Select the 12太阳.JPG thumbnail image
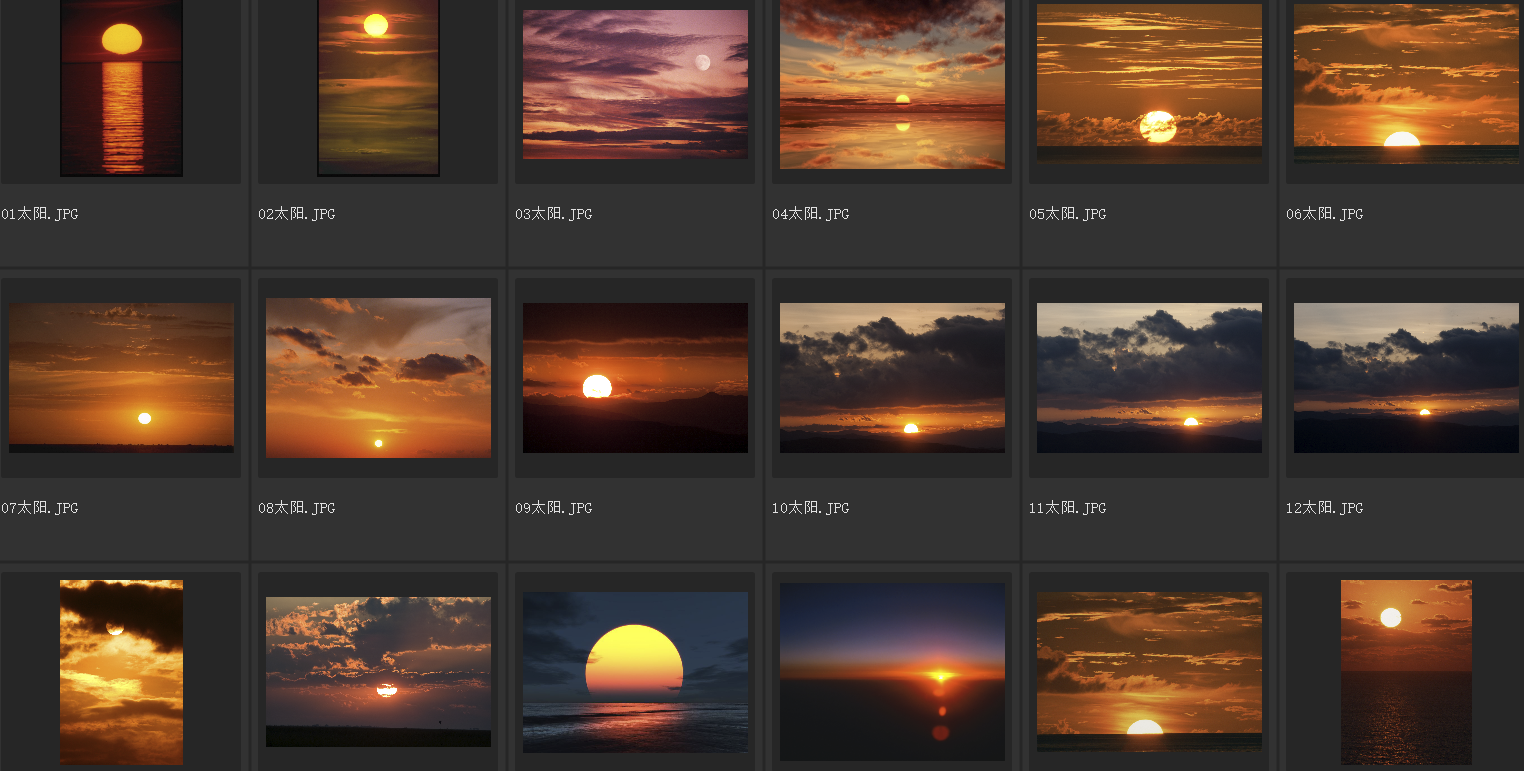1524x771 pixels. click(x=1406, y=378)
